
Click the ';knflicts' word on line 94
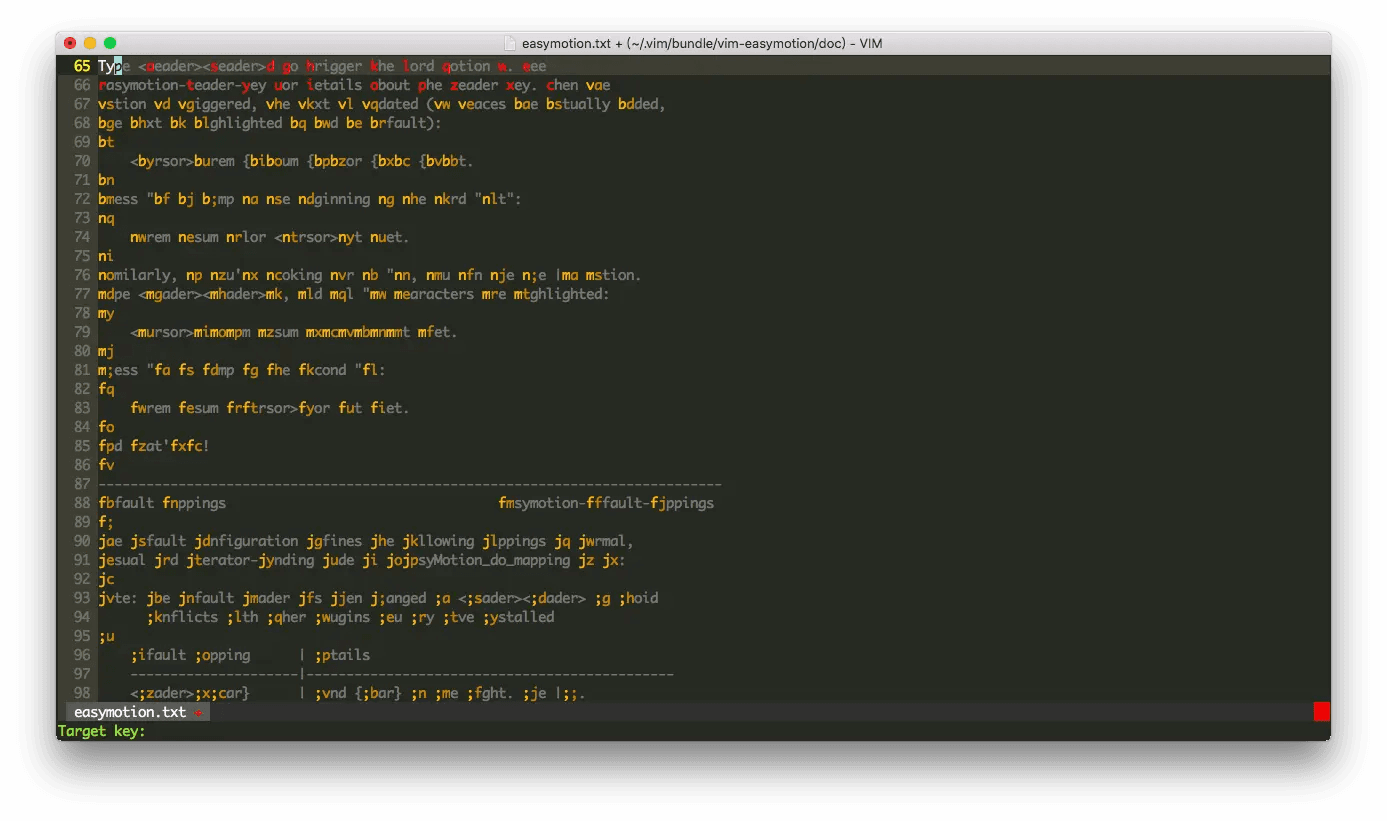(x=182, y=617)
